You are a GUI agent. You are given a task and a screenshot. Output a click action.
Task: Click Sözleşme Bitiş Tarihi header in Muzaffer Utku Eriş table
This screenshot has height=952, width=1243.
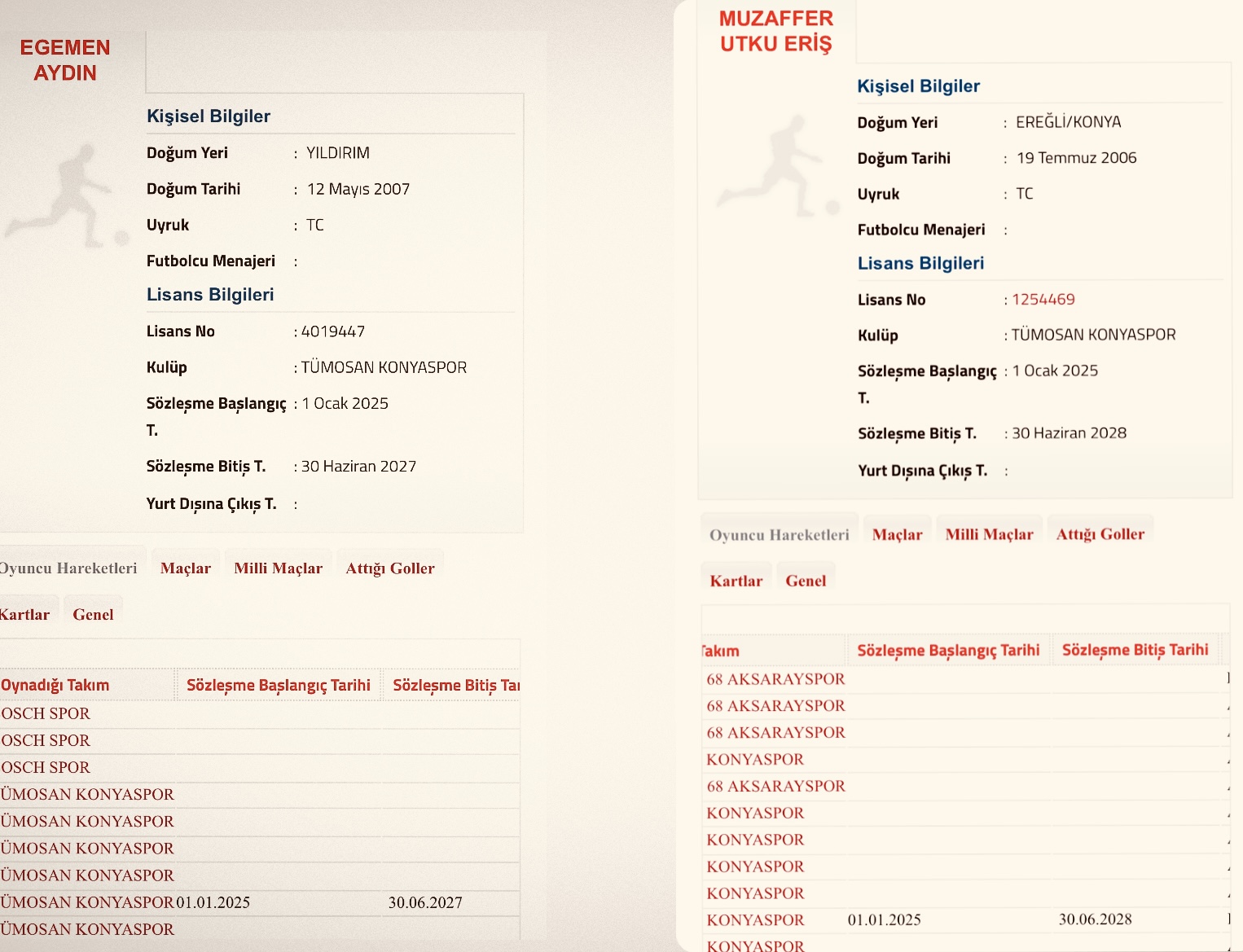tap(1135, 650)
